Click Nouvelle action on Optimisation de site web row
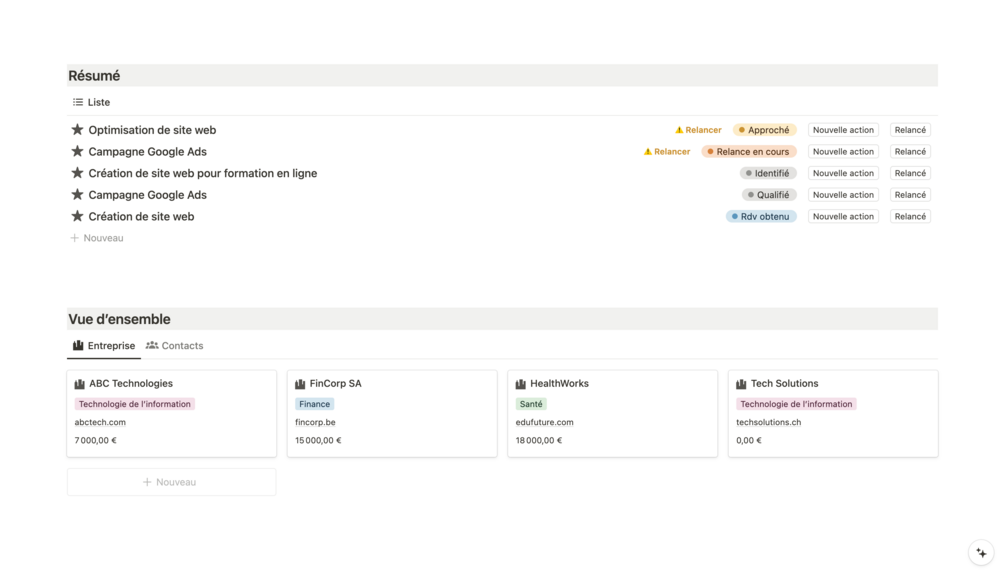Screen dimensions: 1005x572 pos(843,130)
